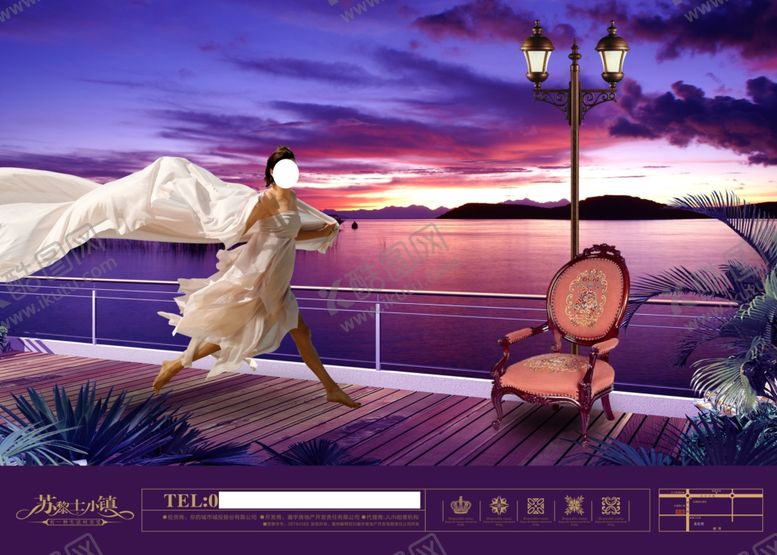Click the middle square diamond-pattern emblem

tap(536, 505)
